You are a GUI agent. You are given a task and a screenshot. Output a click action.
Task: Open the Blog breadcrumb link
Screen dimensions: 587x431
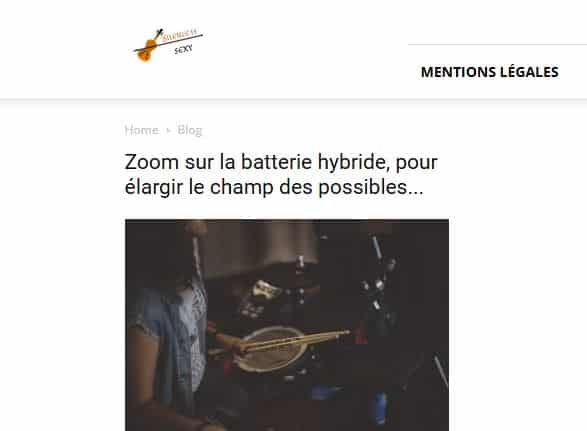point(189,130)
